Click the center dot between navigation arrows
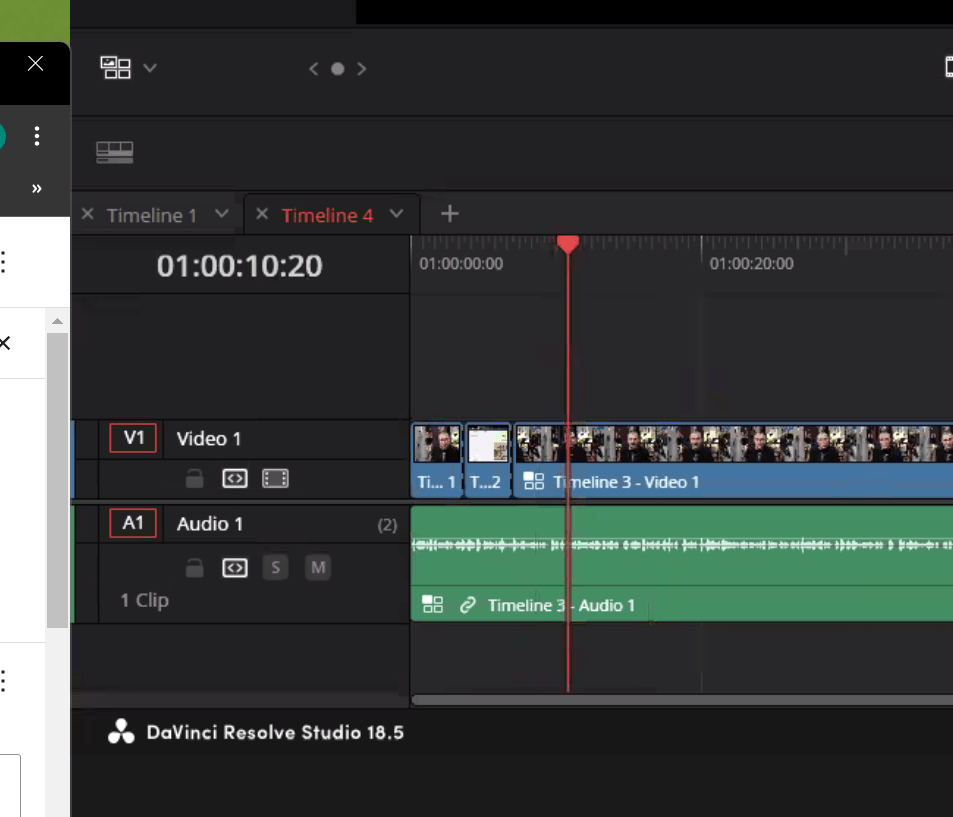This screenshot has height=817, width=953. (337, 69)
